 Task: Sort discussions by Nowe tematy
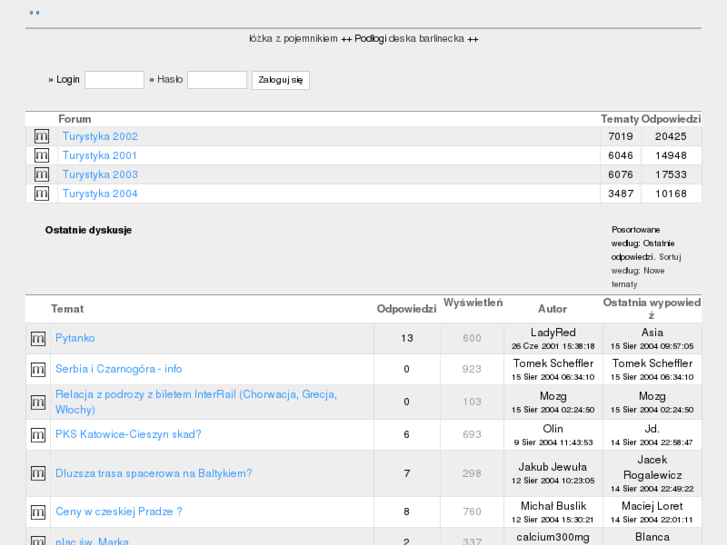click(638, 277)
